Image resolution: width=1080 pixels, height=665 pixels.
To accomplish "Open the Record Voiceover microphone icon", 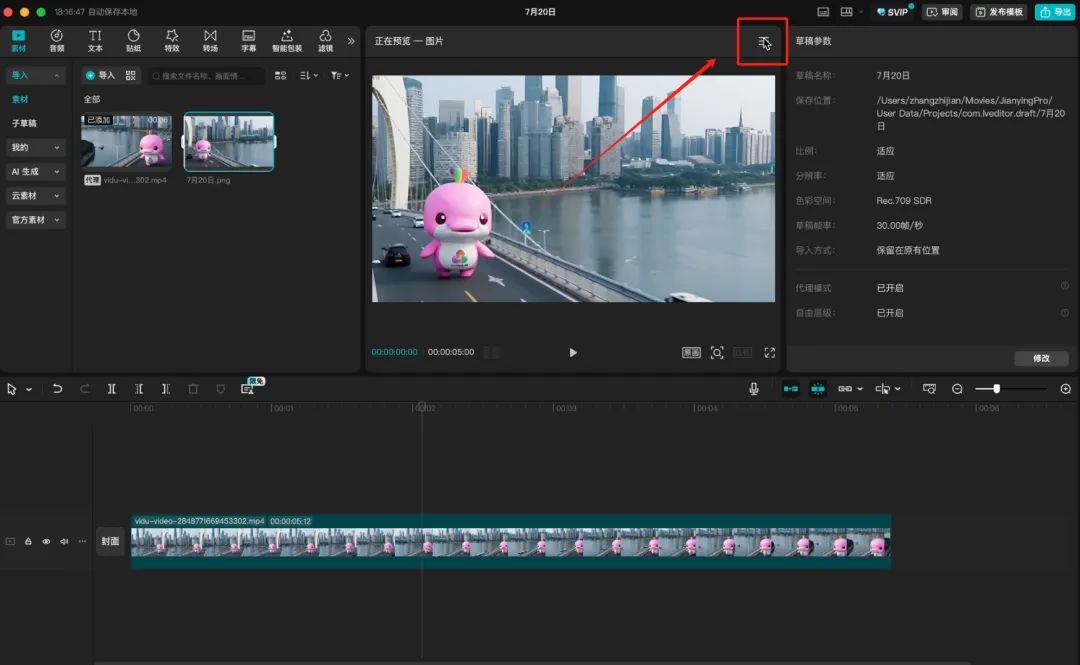I will [x=754, y=388].
